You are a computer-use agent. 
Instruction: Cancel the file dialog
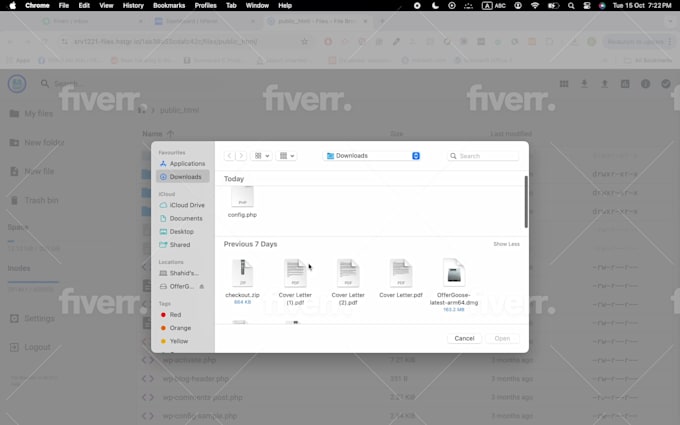(464, 338)
